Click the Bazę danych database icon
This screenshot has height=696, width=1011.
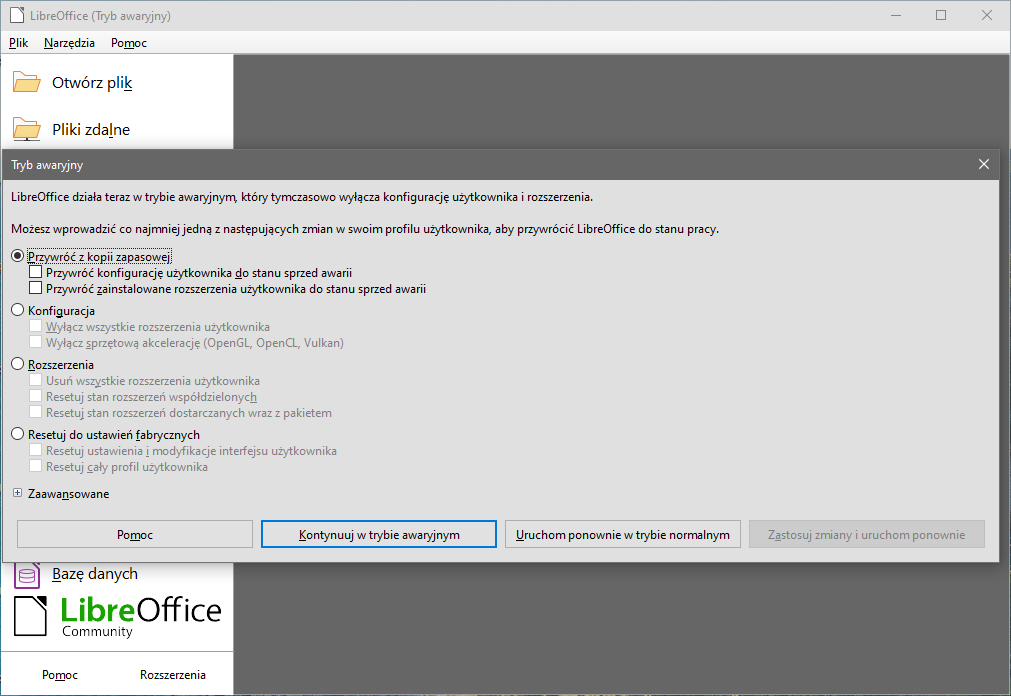click(x=27, y=575)
